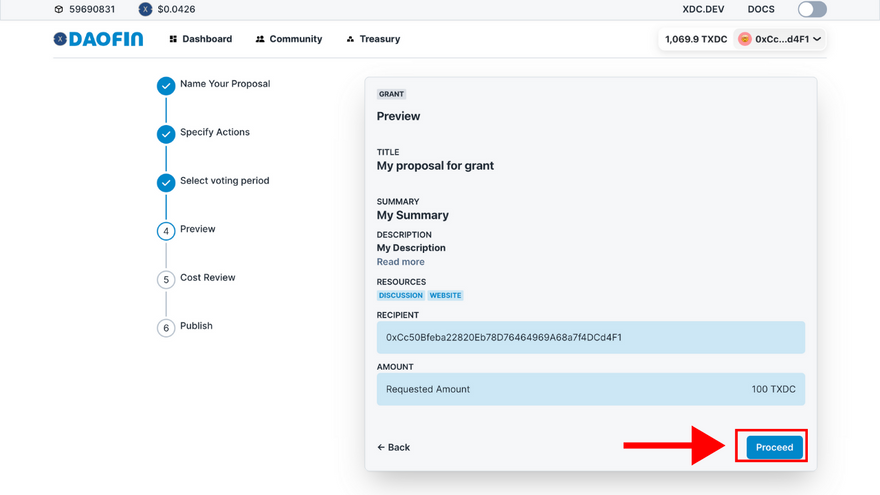Open the Dashboard menu item
The width and height of the screenshot is (880, 495).
click(200, 39)
